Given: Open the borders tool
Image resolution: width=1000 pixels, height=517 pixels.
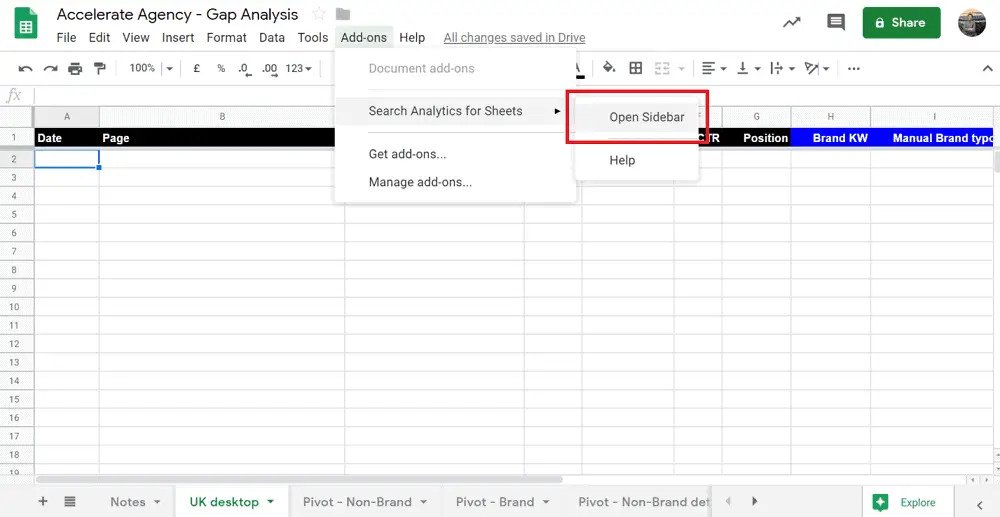Looking at the screenshot, I should 635,68.
